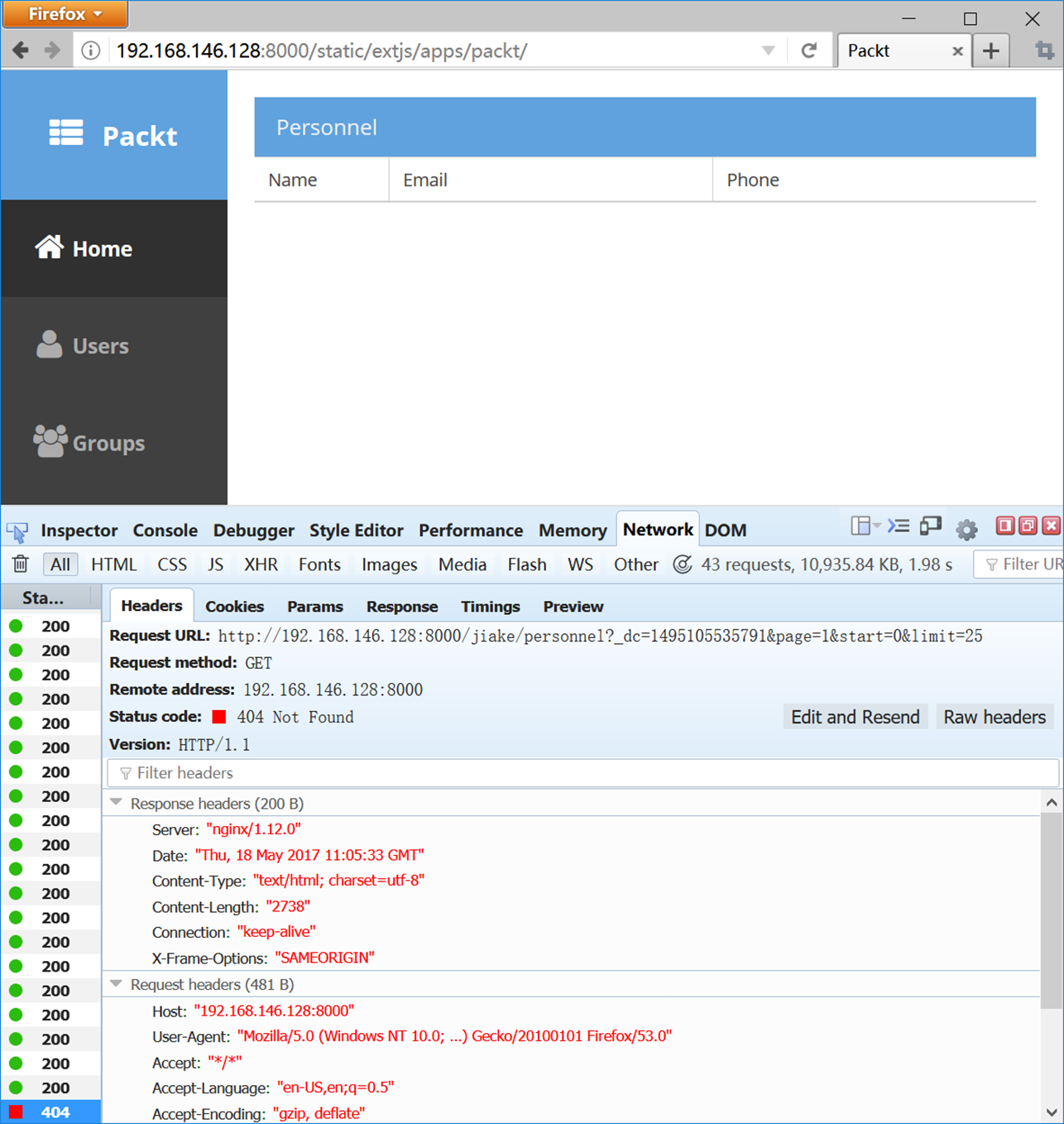1064x1124 pixels.
Task: Toggle the split console icon
Action: click(899, 526)
